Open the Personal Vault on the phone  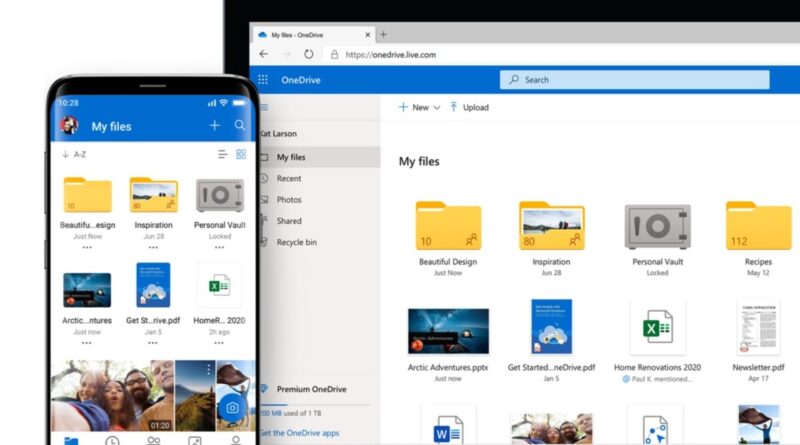tap(220, 195)
